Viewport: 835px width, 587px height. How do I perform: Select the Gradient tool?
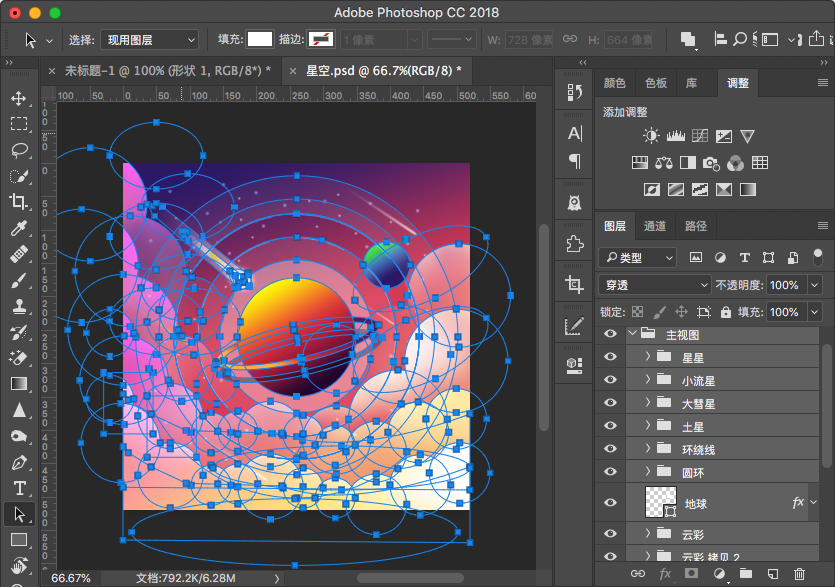19,384
